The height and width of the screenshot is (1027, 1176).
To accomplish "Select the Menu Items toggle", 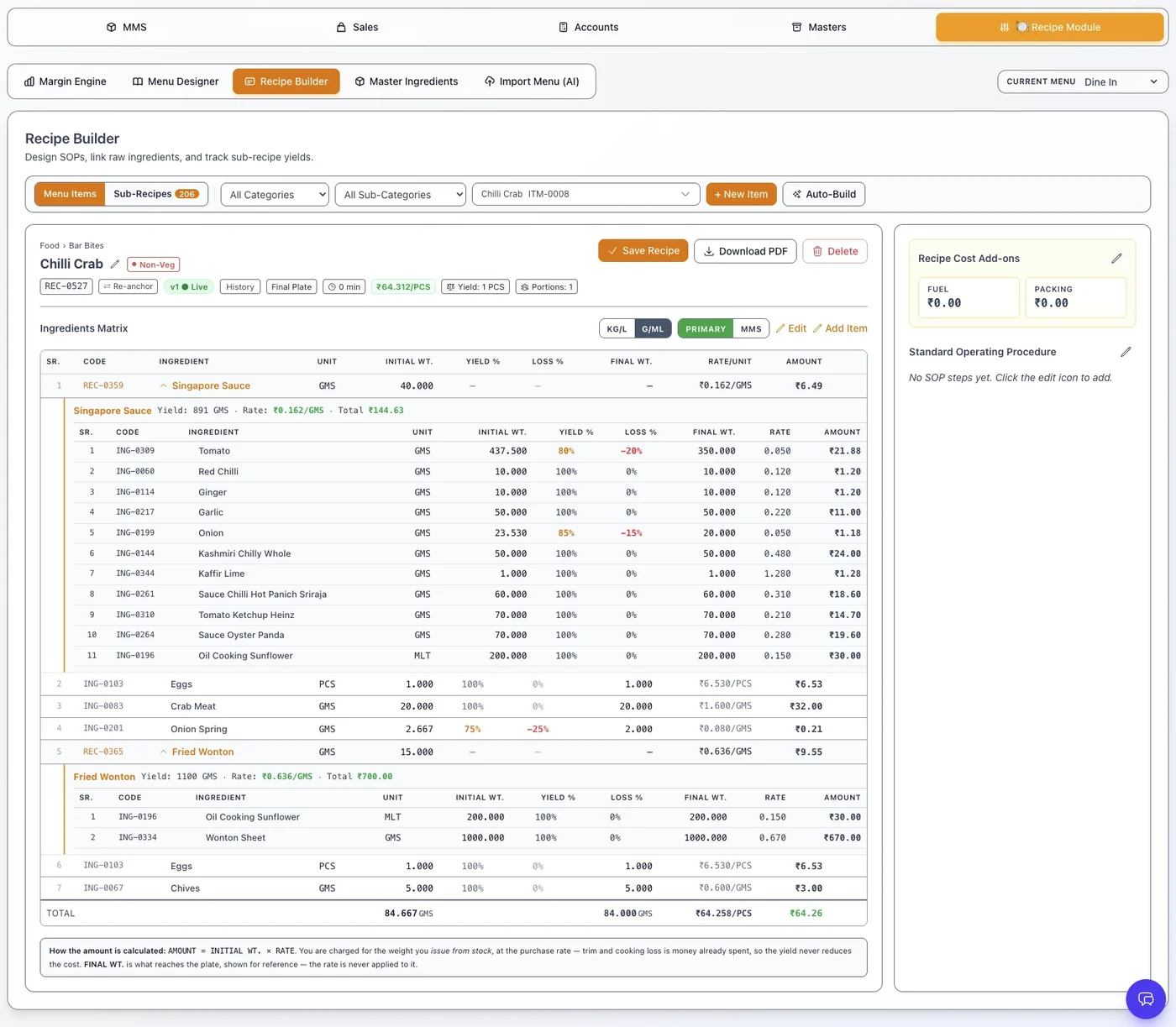I will pyautogui.click(x=70, y=194).
